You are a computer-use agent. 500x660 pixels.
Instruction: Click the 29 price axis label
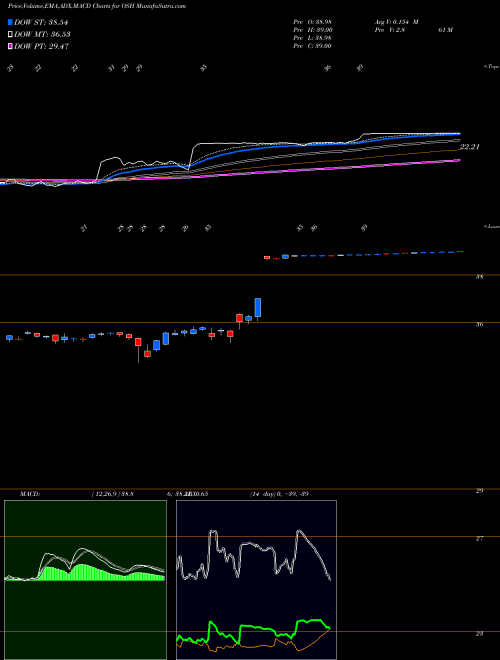pos(479,490)
